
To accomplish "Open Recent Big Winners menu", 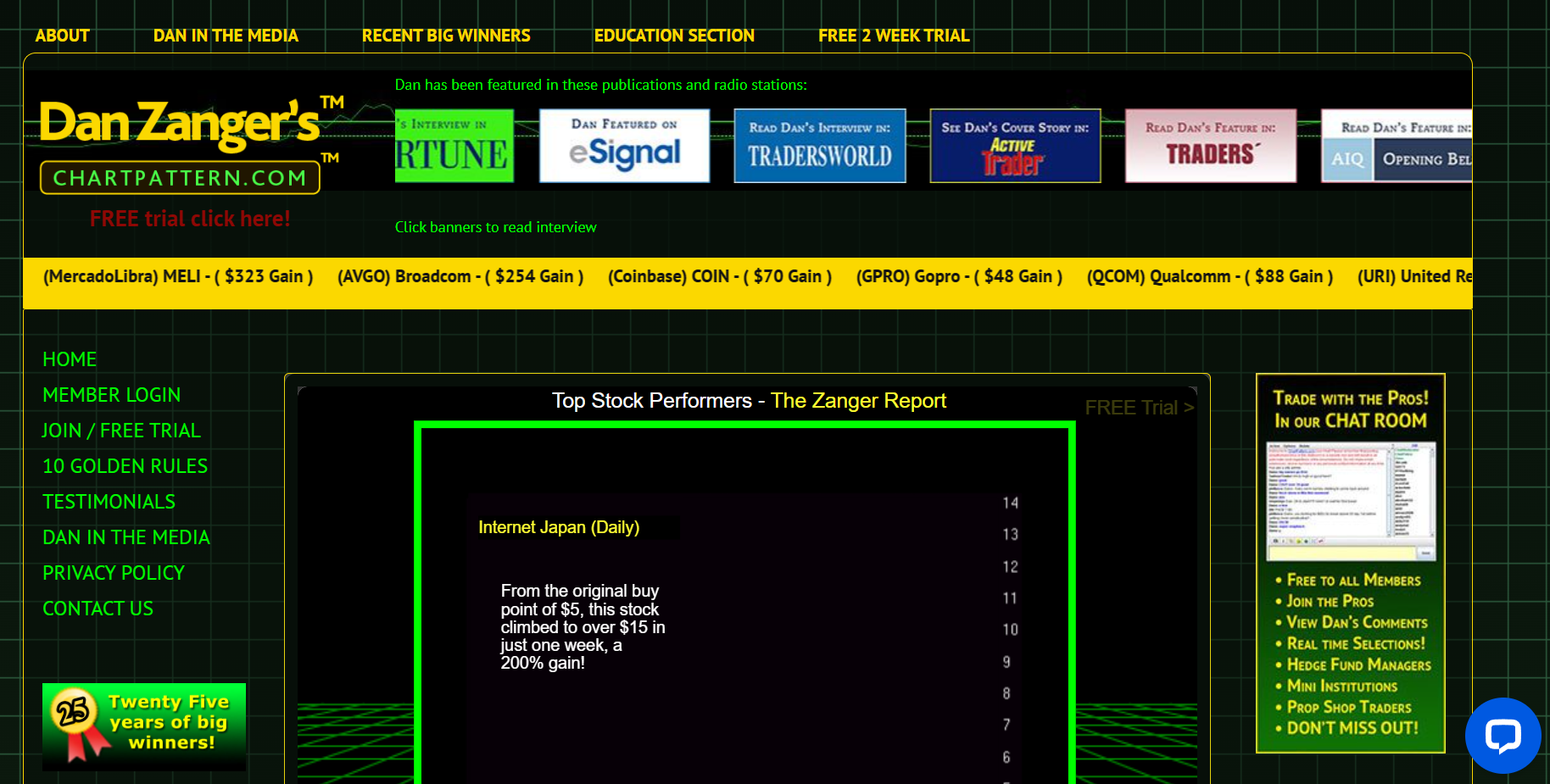I will click(x=446, y=36).
